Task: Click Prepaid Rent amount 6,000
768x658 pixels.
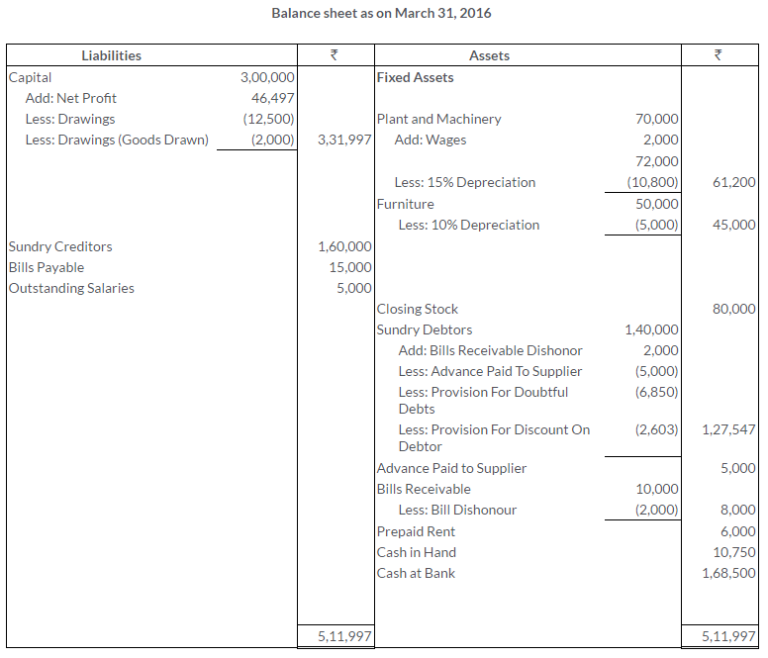Action: pyautogui.click(x=738, y=532)
